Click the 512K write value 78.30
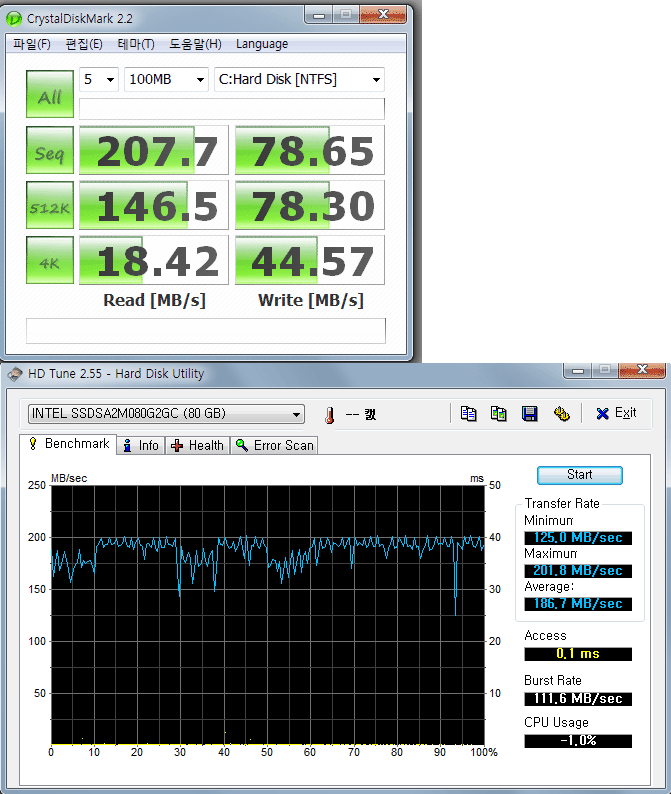 [x=310, y=206]
